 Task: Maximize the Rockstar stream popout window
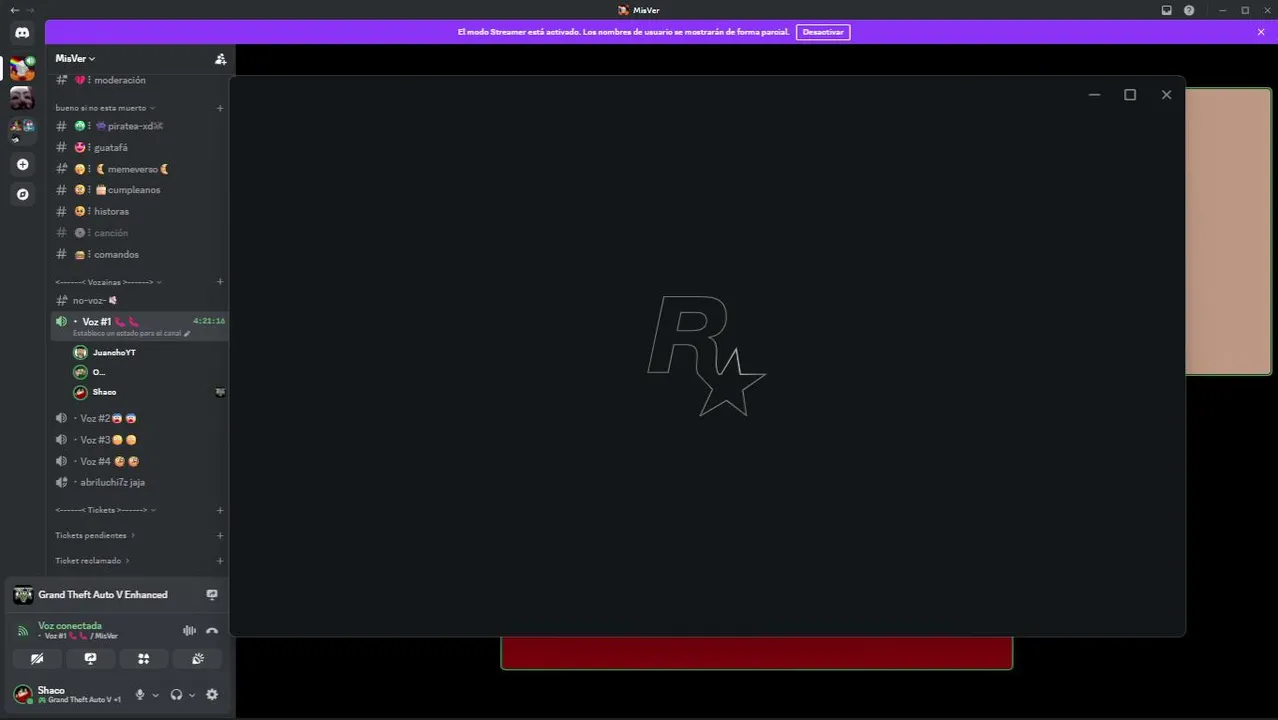point(1130,95)
